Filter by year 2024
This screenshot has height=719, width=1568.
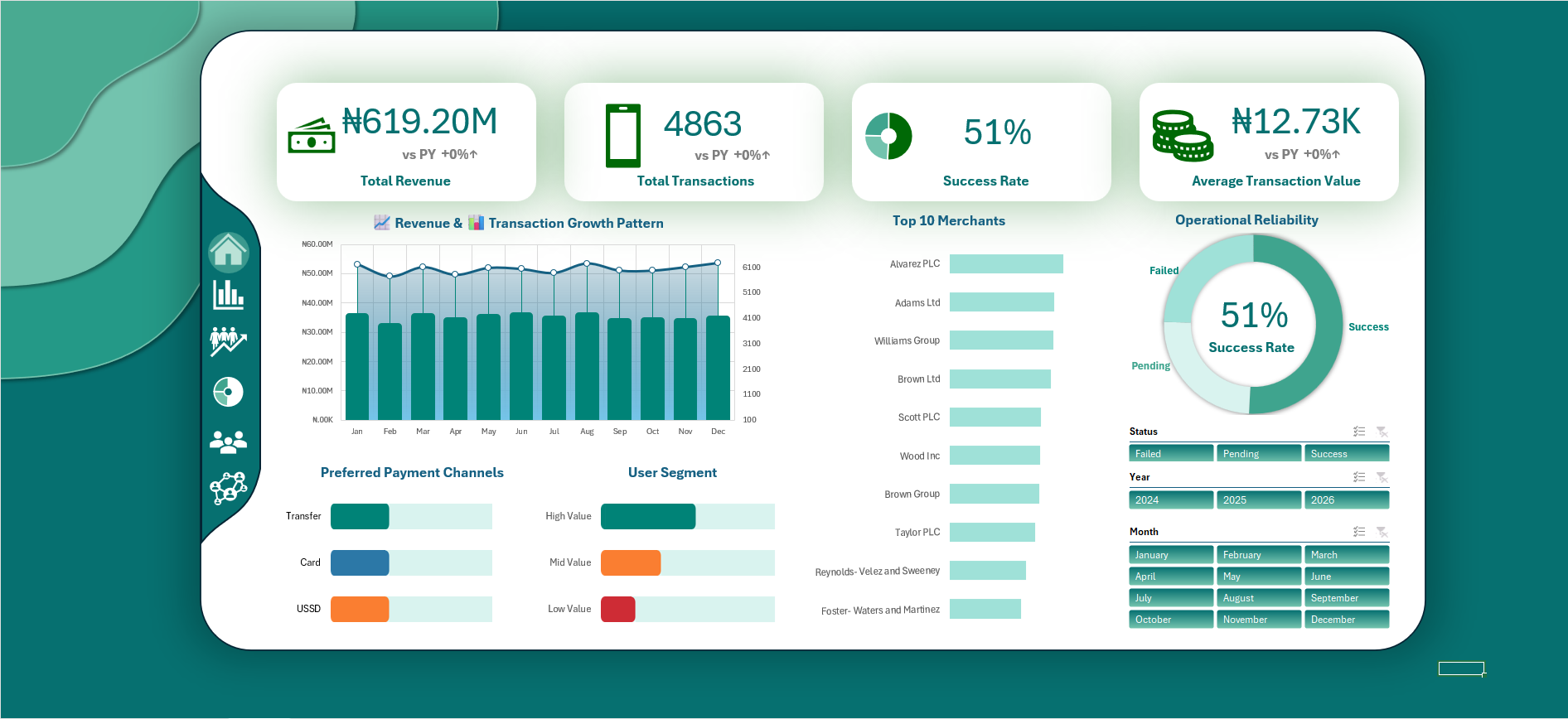point(1171,500)
